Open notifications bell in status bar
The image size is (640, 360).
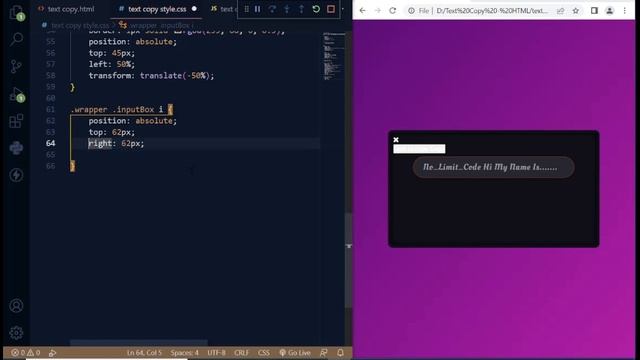(340, 353)
